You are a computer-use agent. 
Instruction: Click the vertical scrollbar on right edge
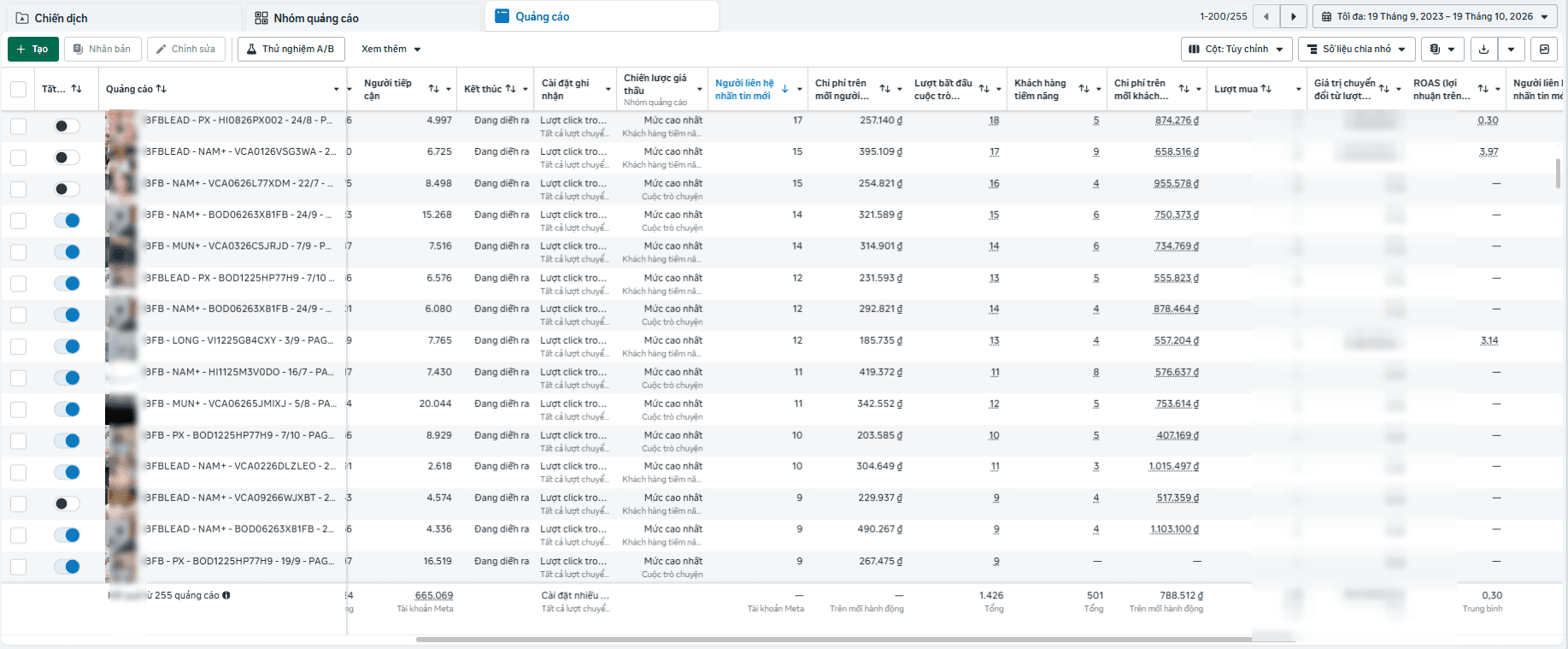(x=1558, y=173)
